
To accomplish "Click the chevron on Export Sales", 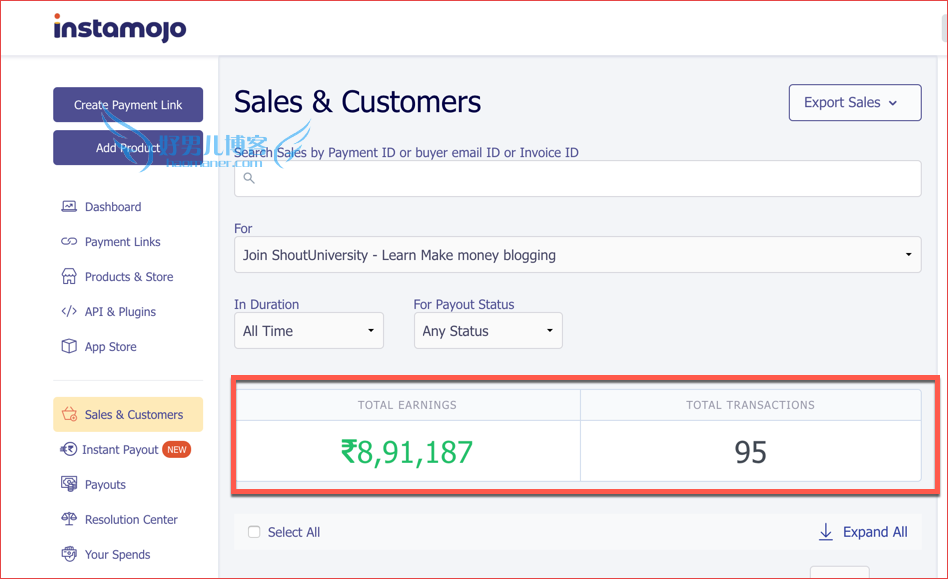I will (x=893, y=103).
